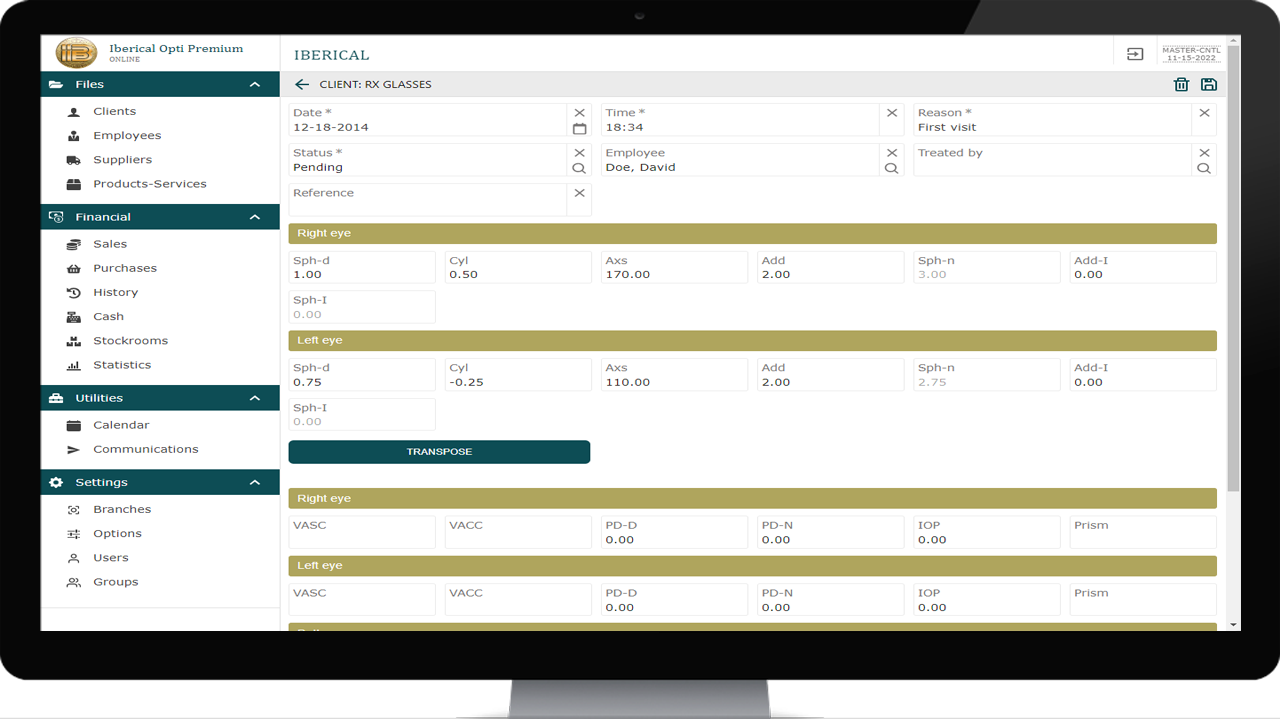1280x719 pixels.
Task: Collapse the Settings section chevron
Action: coord(255,482)
